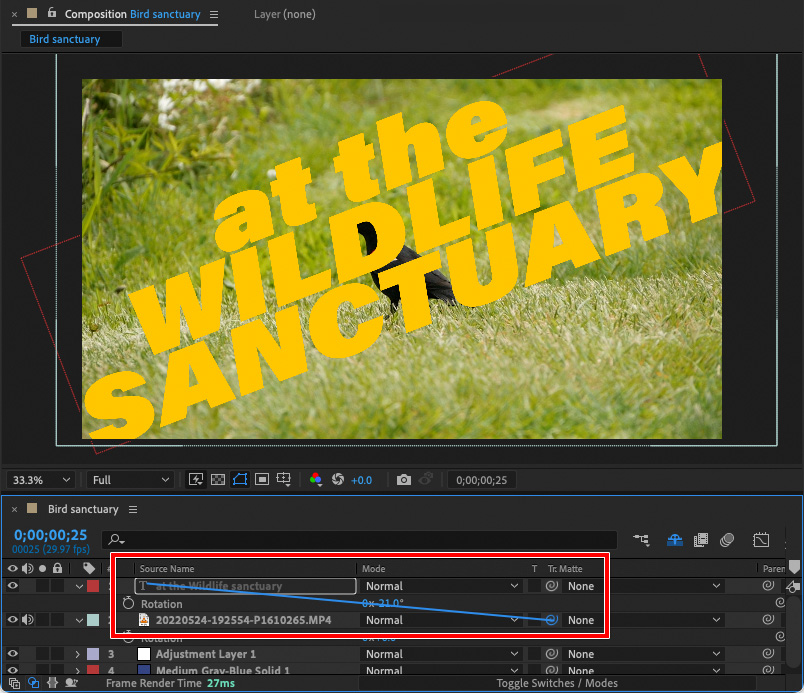Toggle the composition viewer lock icon
This screenshot has width=804, height=693.
(x=52, y=13)
